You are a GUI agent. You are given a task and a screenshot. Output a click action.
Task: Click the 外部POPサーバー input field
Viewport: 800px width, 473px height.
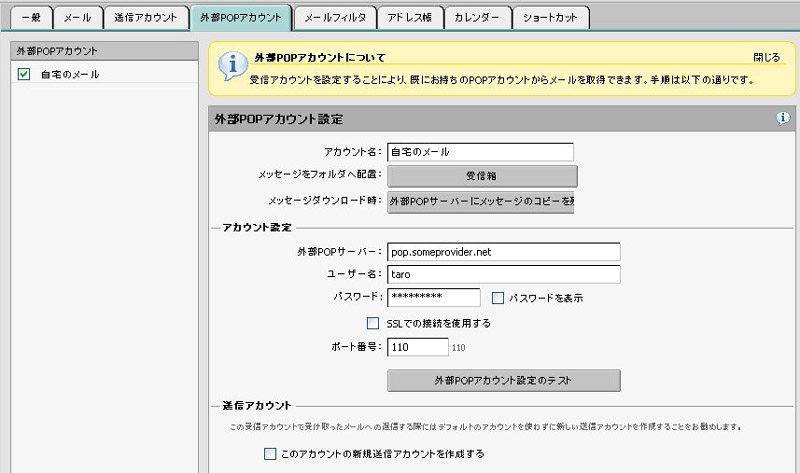pyautogui.click(x=503, y=252)
